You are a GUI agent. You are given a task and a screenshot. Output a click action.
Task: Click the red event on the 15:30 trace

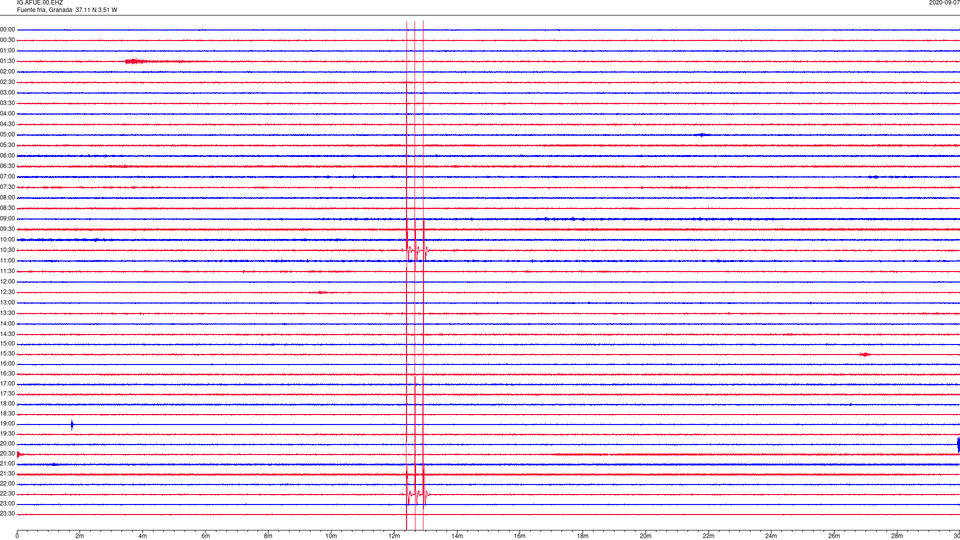pyautogui.click(x=864, y=354)
